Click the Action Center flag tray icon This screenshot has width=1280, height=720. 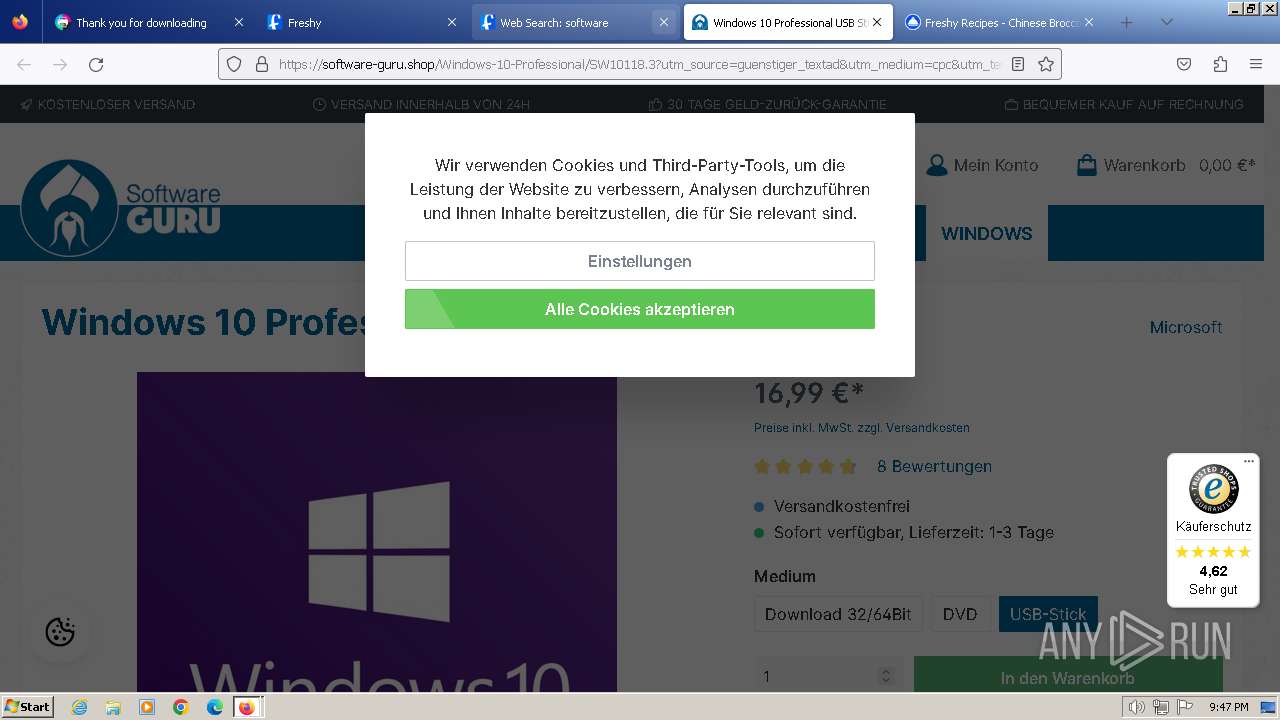click(x=1185, y=707)
